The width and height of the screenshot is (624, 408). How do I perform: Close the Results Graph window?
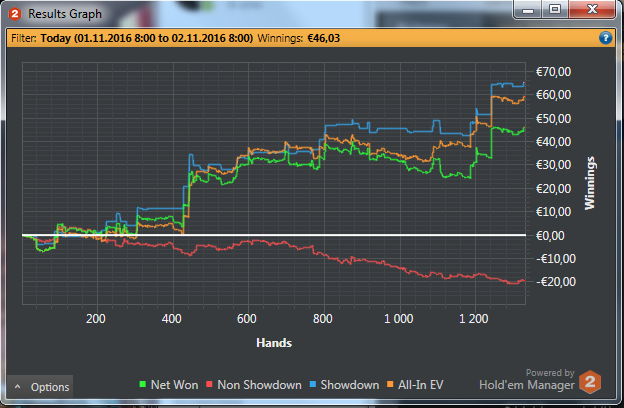(x=592, y=10)
